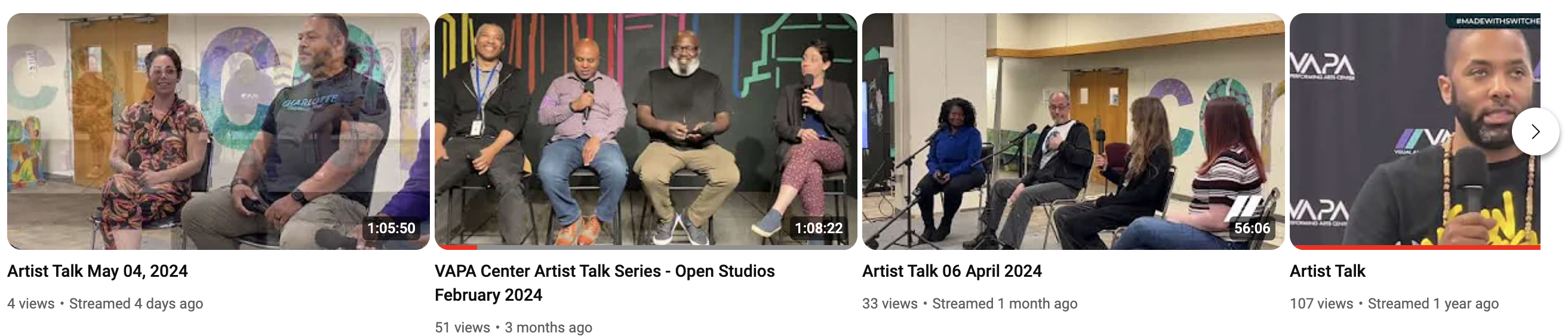
Task: Click "Streamed 4 days ago" text
Action: tap(136, 304)
